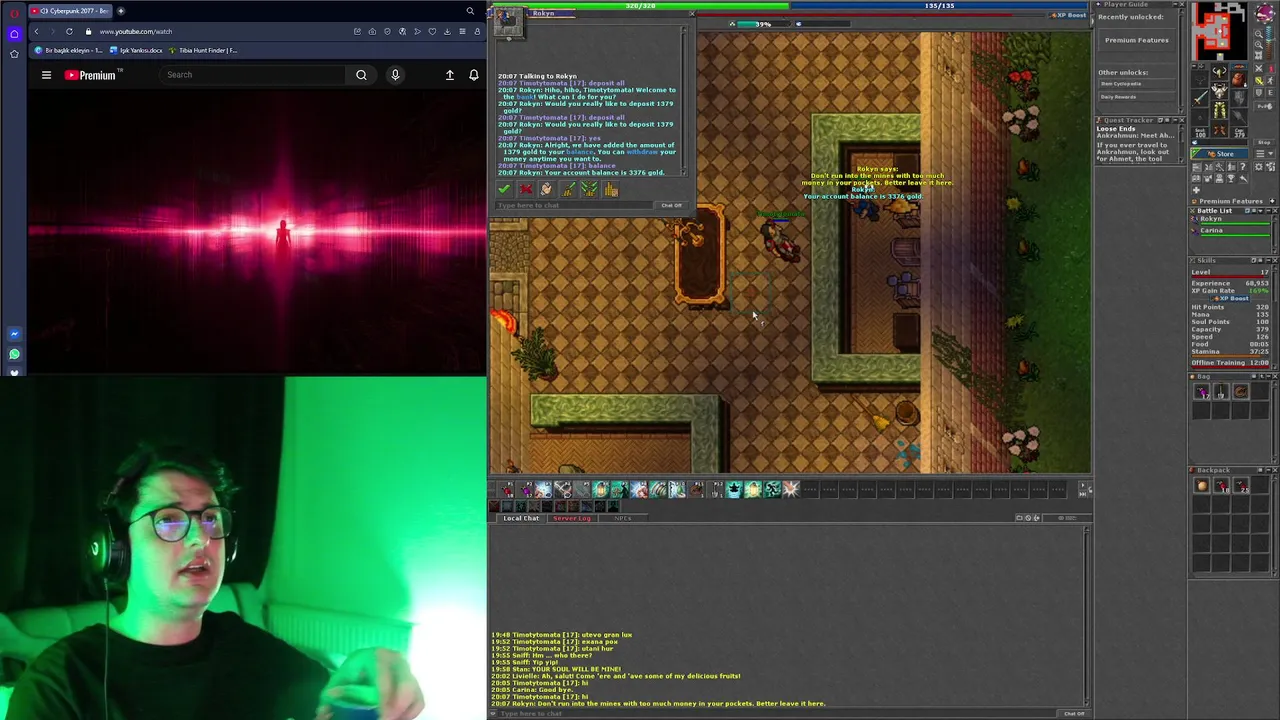
Task: Click the first red potion hotkey slot
Action: coord(508,489)
